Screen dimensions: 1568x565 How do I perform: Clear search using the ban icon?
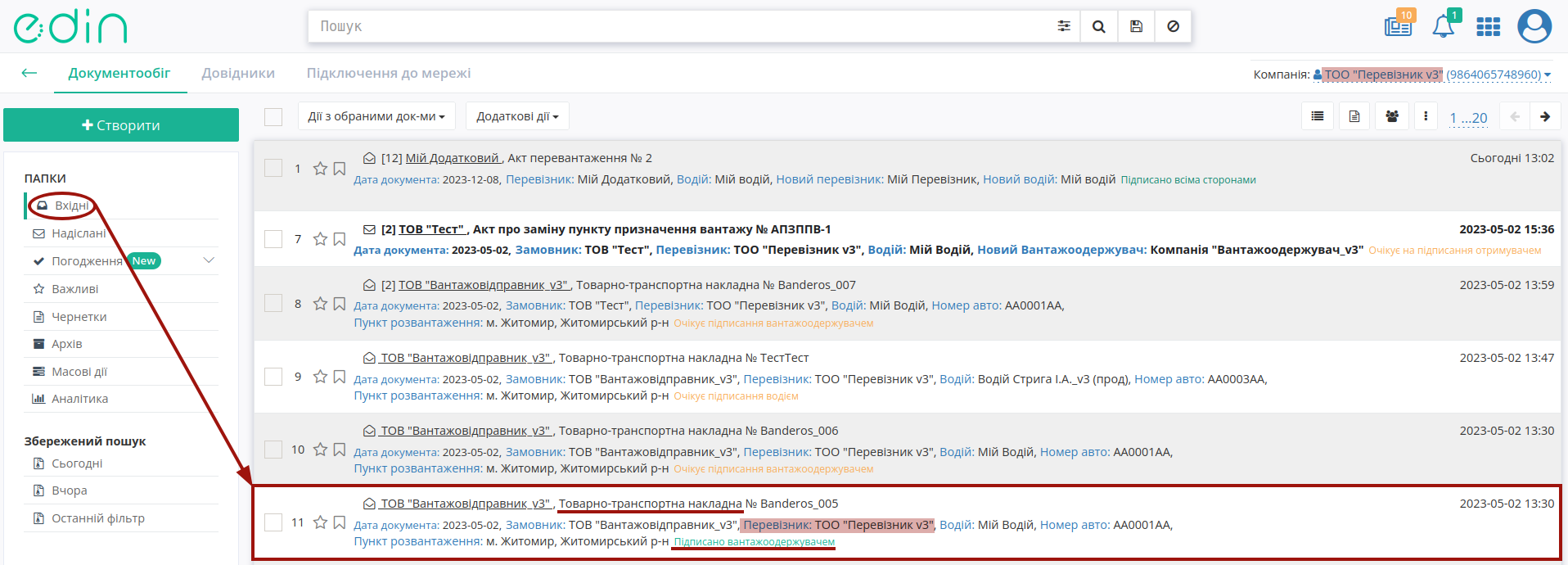[1174, 26]
